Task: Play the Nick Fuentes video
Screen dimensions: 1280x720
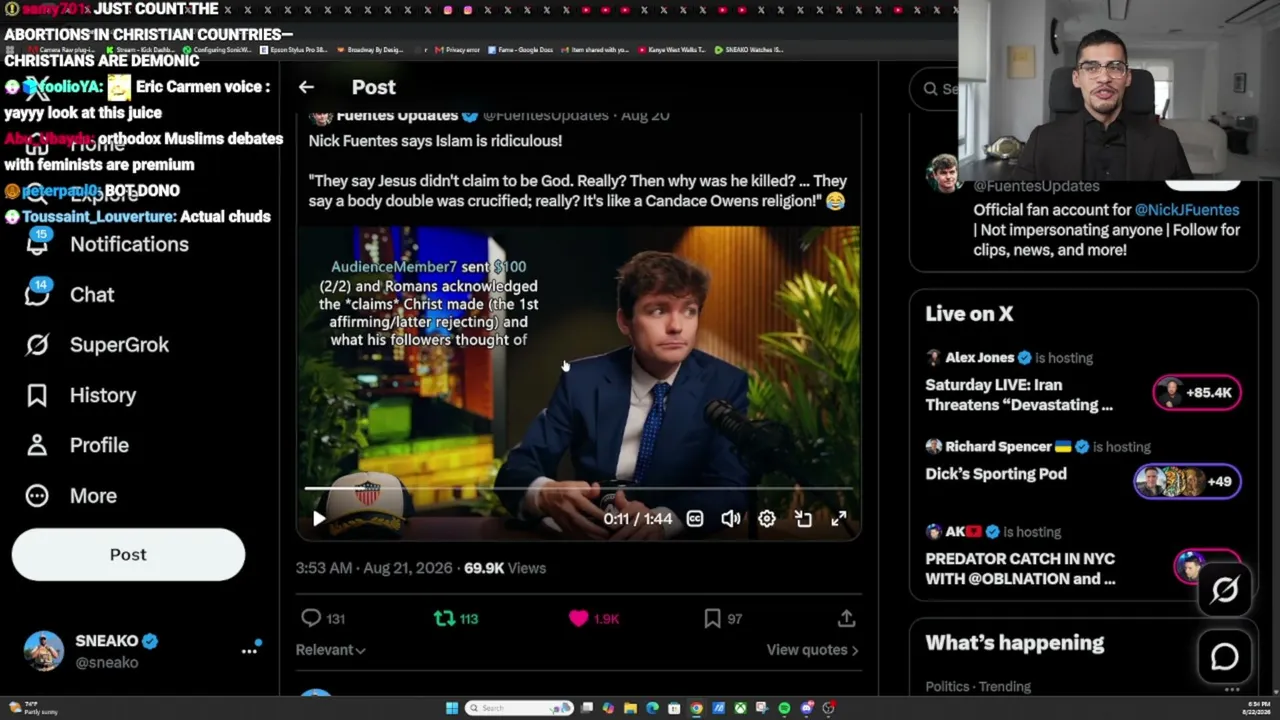Action: pos(318,518)
